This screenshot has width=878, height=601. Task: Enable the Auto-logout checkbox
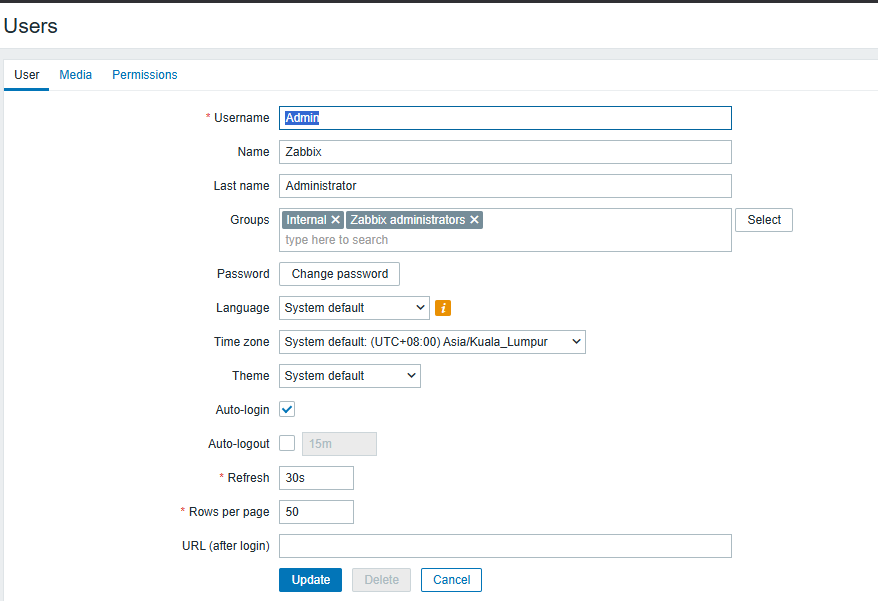click(287, 443)
